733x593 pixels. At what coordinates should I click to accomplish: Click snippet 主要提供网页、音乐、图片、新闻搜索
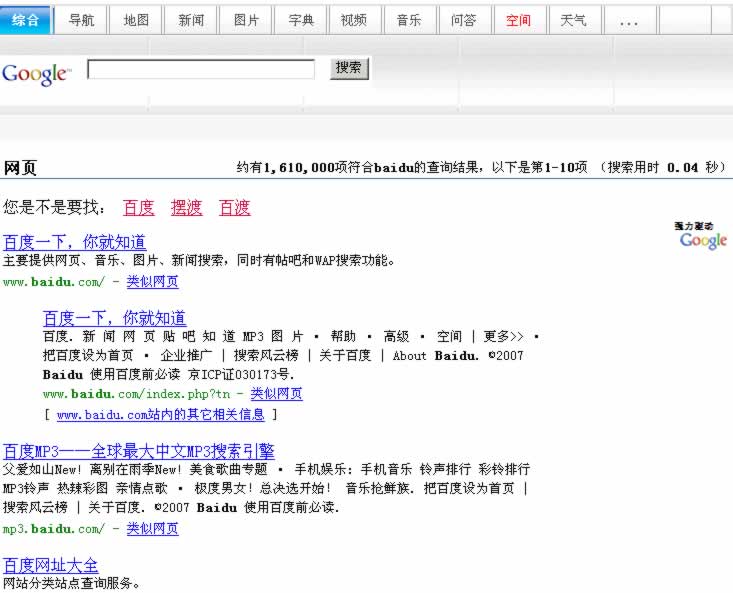(x=115, y=260)
